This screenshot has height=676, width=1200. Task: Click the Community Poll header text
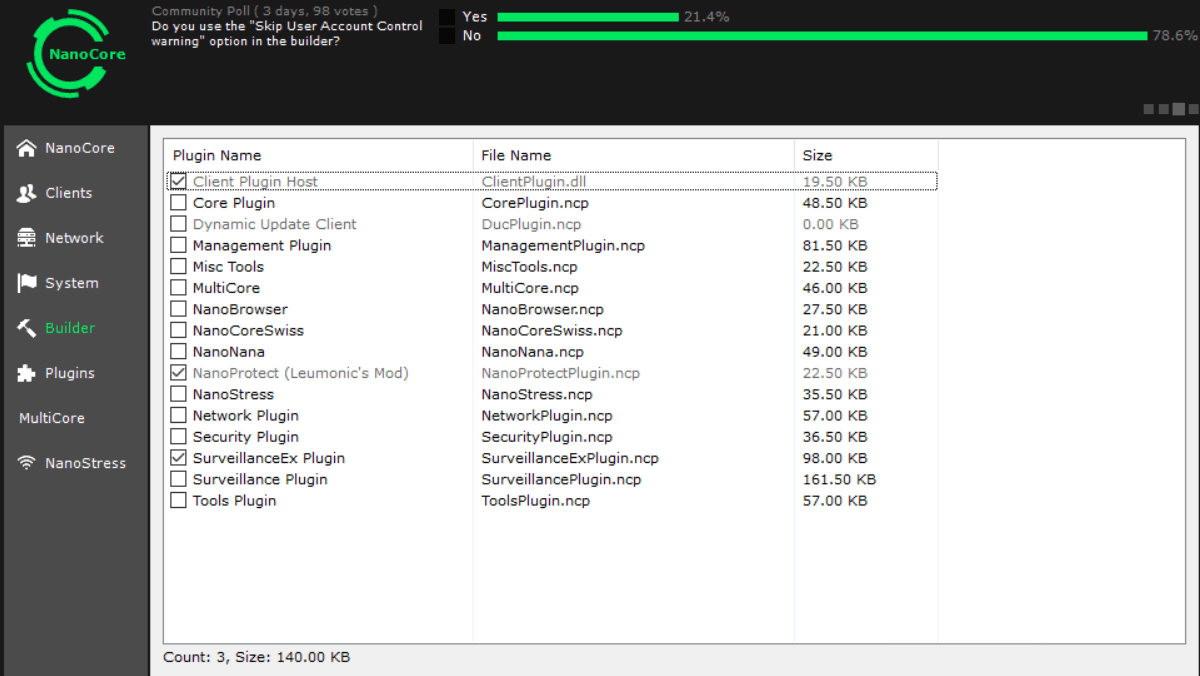264,11
